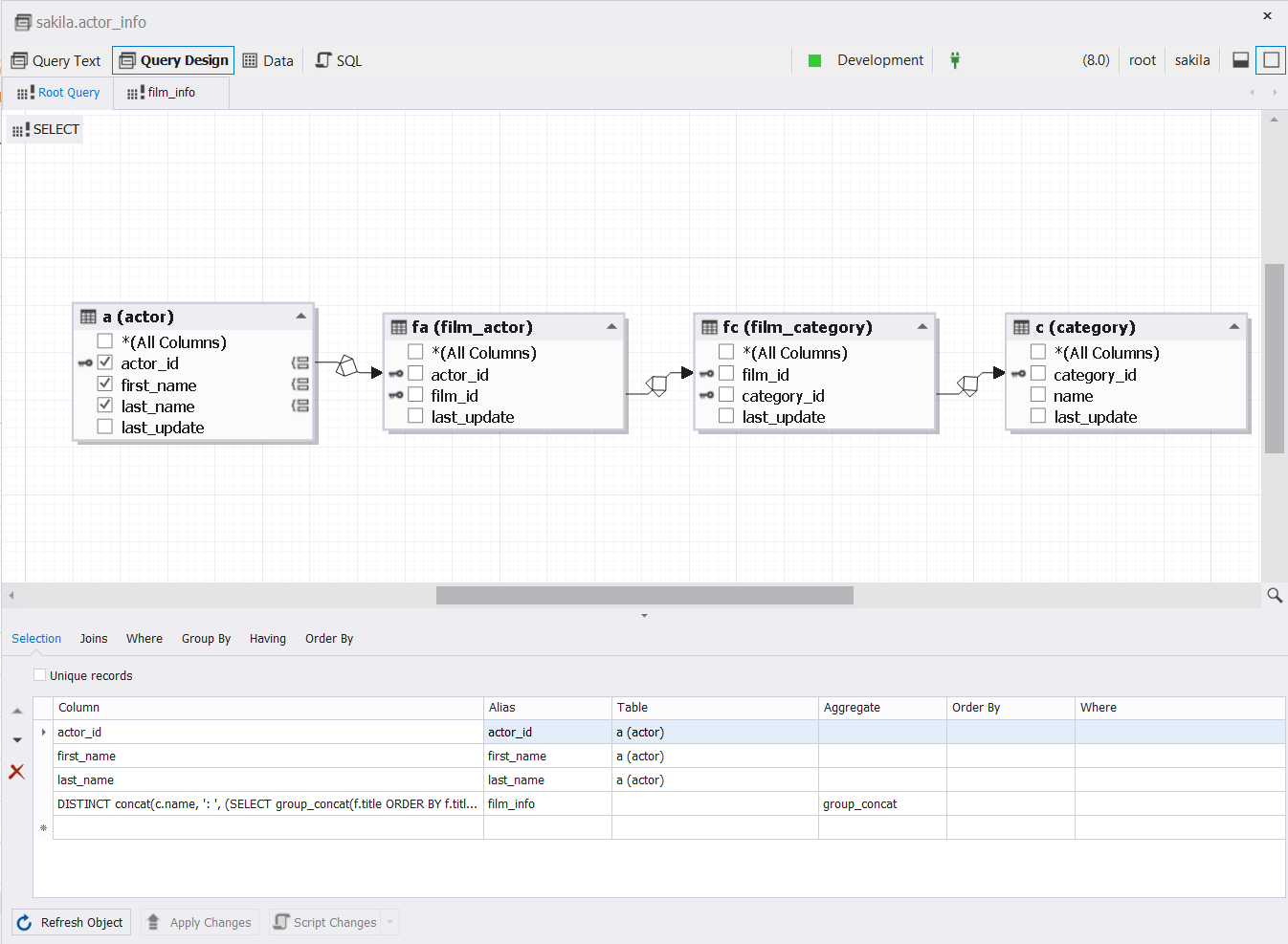Click the vertical diagram scrollbar thumb

[x=1274, y=358]
